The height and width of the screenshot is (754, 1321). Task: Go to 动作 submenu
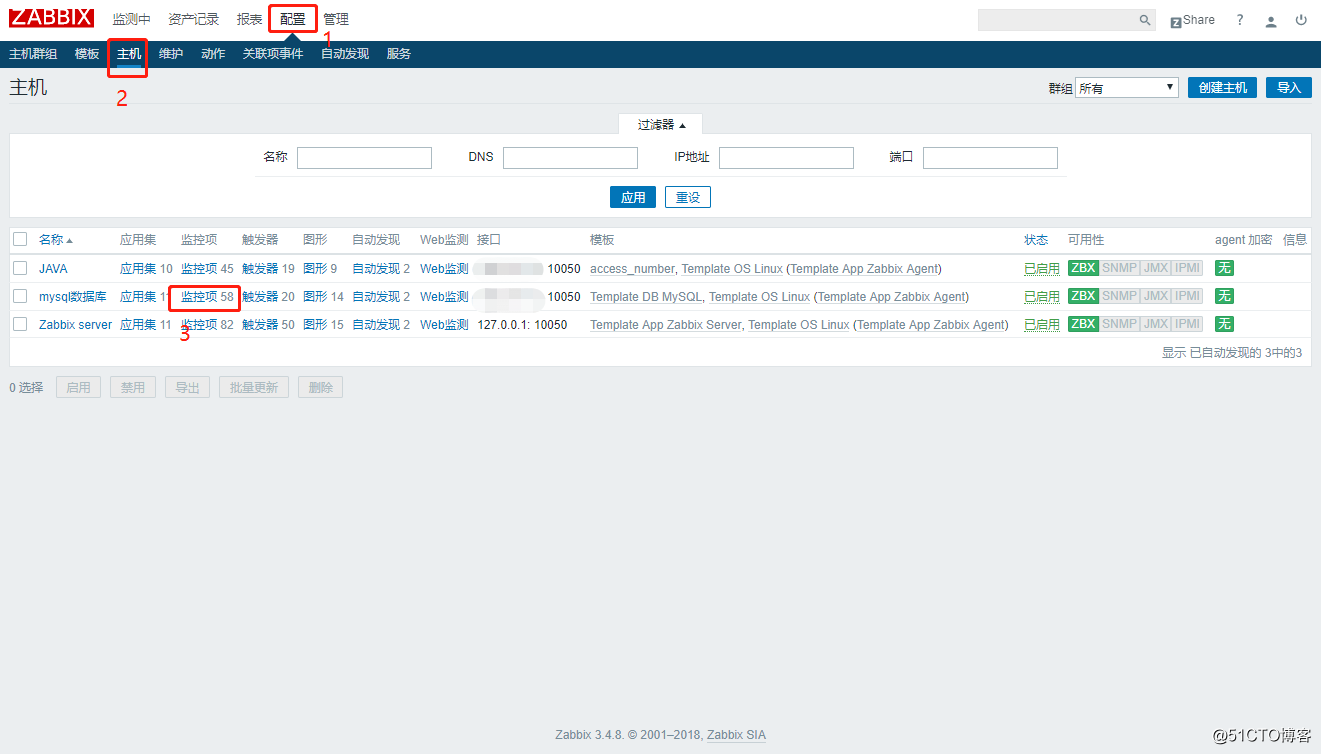click(x=213, y=54)
